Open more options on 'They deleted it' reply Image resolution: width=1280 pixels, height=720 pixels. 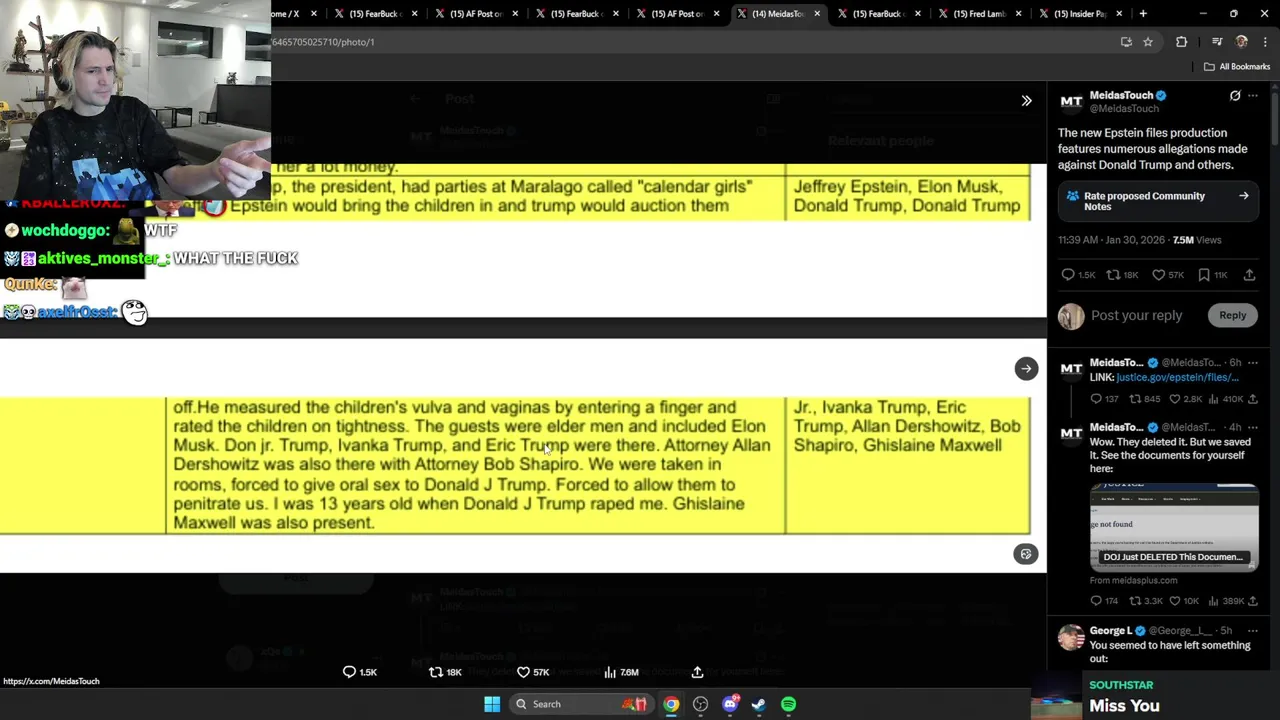[1253, 428]
